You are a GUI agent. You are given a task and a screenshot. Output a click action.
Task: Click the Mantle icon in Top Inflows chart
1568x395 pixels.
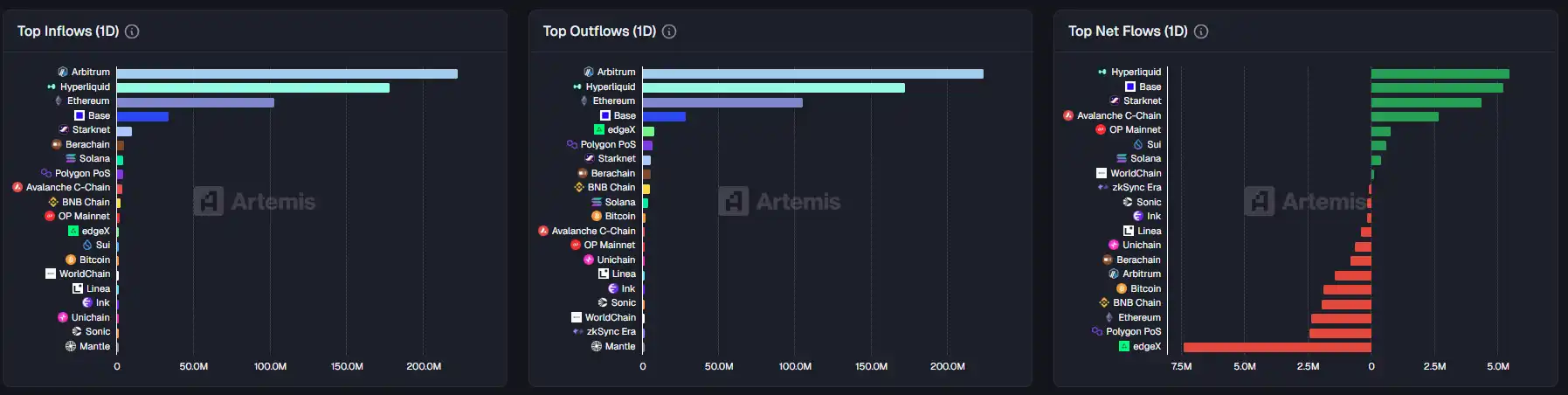pyautogui.click(x=71, y=347)
